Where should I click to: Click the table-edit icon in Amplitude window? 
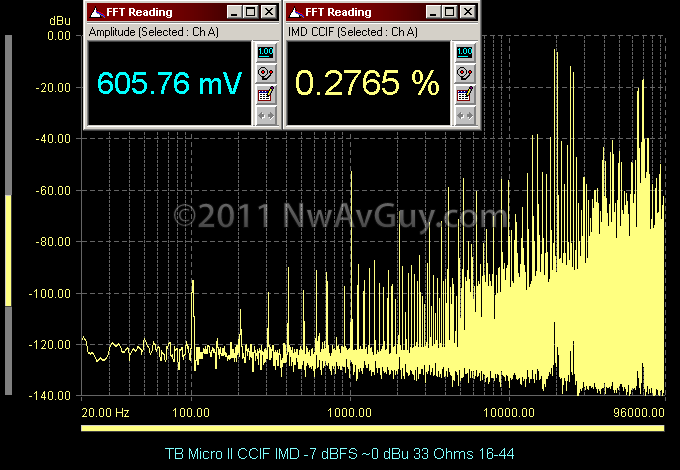pos(266,94)
